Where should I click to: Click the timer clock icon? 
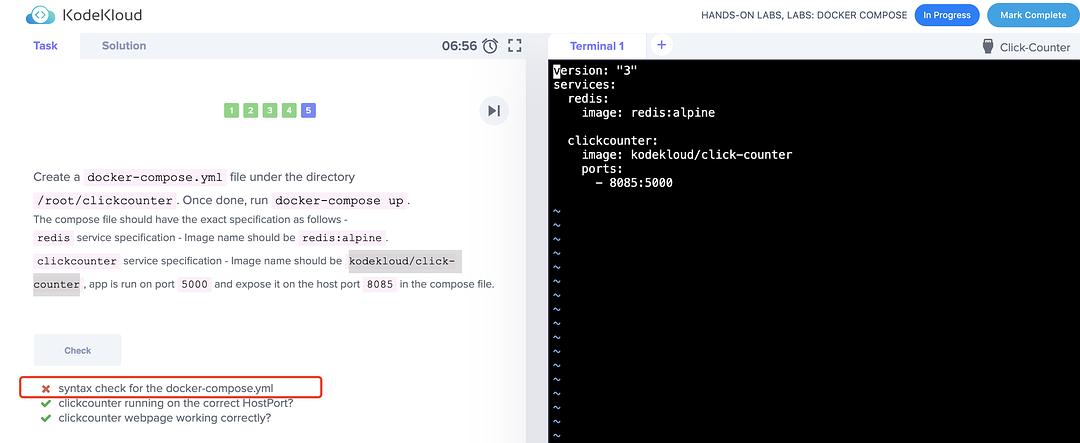490,46
